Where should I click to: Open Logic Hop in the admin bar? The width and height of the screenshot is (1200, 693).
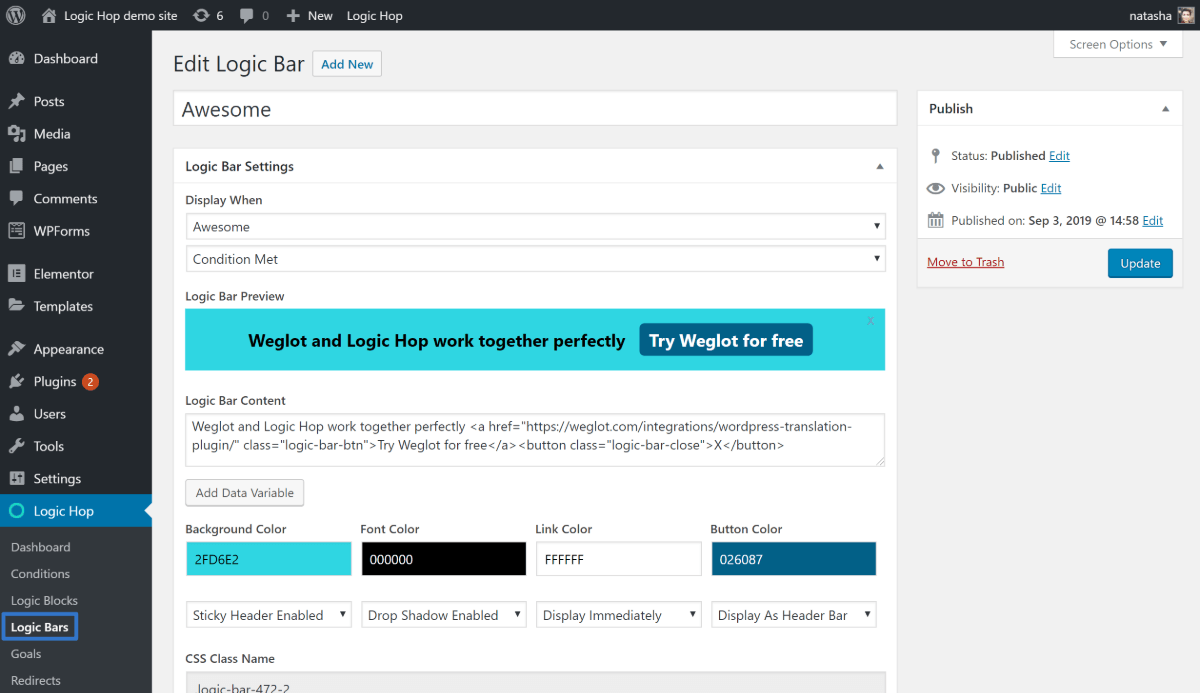click(x=375, y=15)
